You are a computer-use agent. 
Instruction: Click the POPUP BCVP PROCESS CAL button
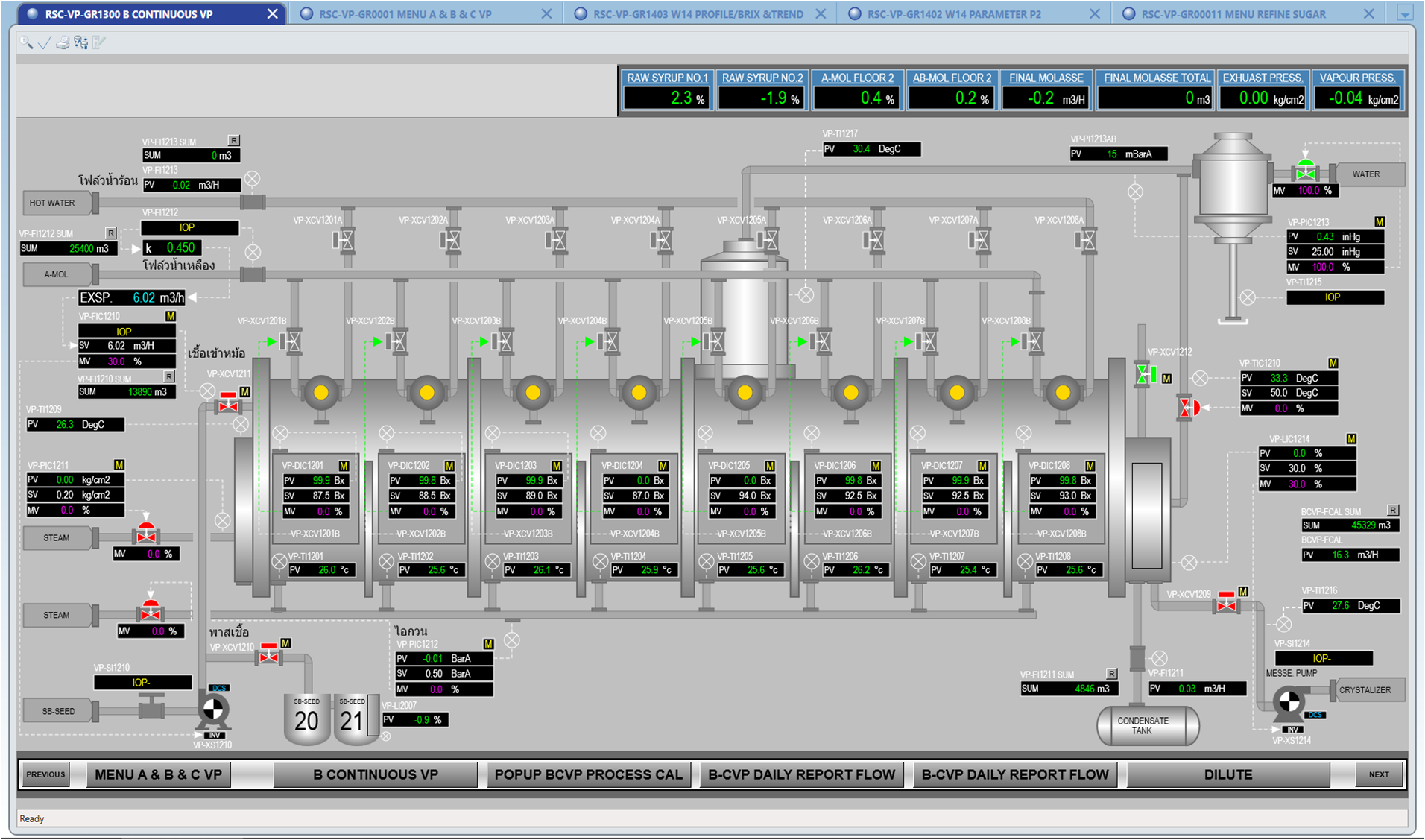588,774
